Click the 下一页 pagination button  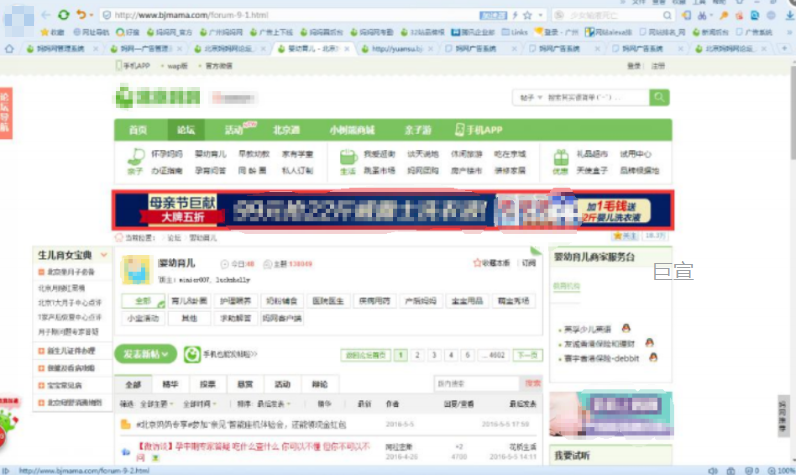527,355
